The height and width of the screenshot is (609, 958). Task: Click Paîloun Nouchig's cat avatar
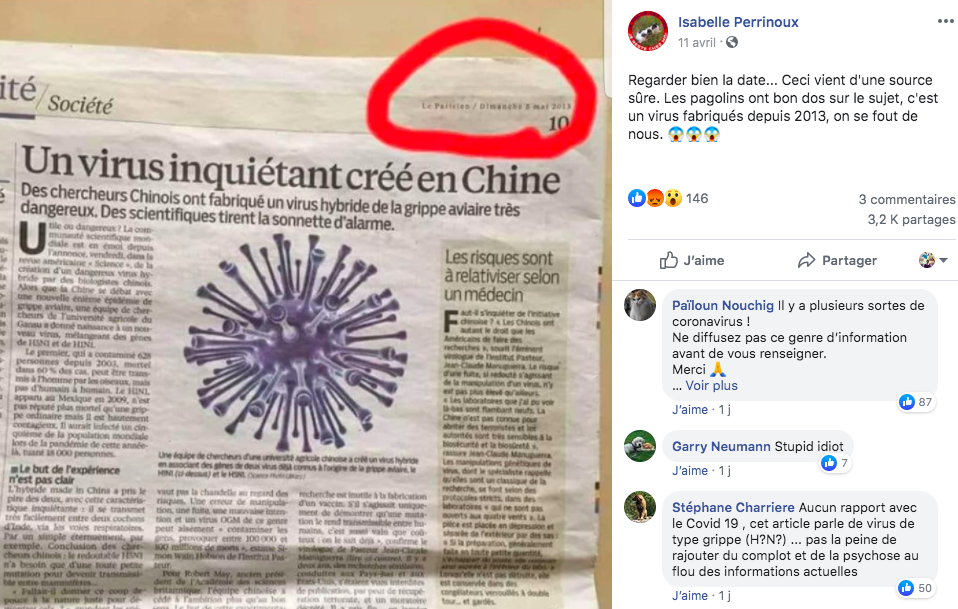tap(640, 304)
